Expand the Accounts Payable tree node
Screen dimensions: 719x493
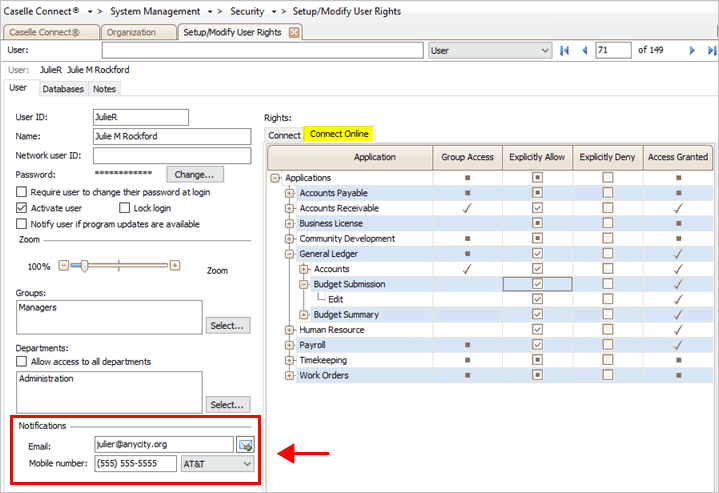(x=290, y=193)
